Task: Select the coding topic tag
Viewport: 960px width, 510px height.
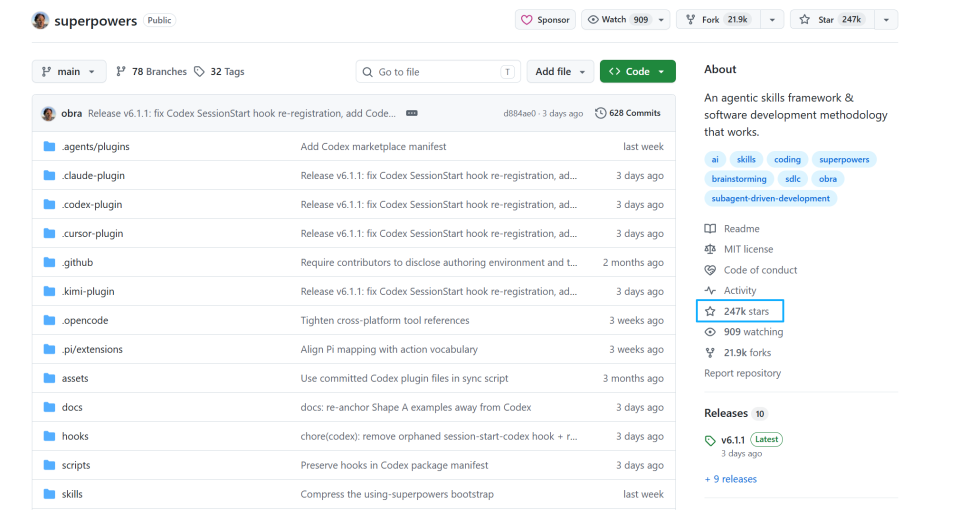Action: (x=787, y=159)
